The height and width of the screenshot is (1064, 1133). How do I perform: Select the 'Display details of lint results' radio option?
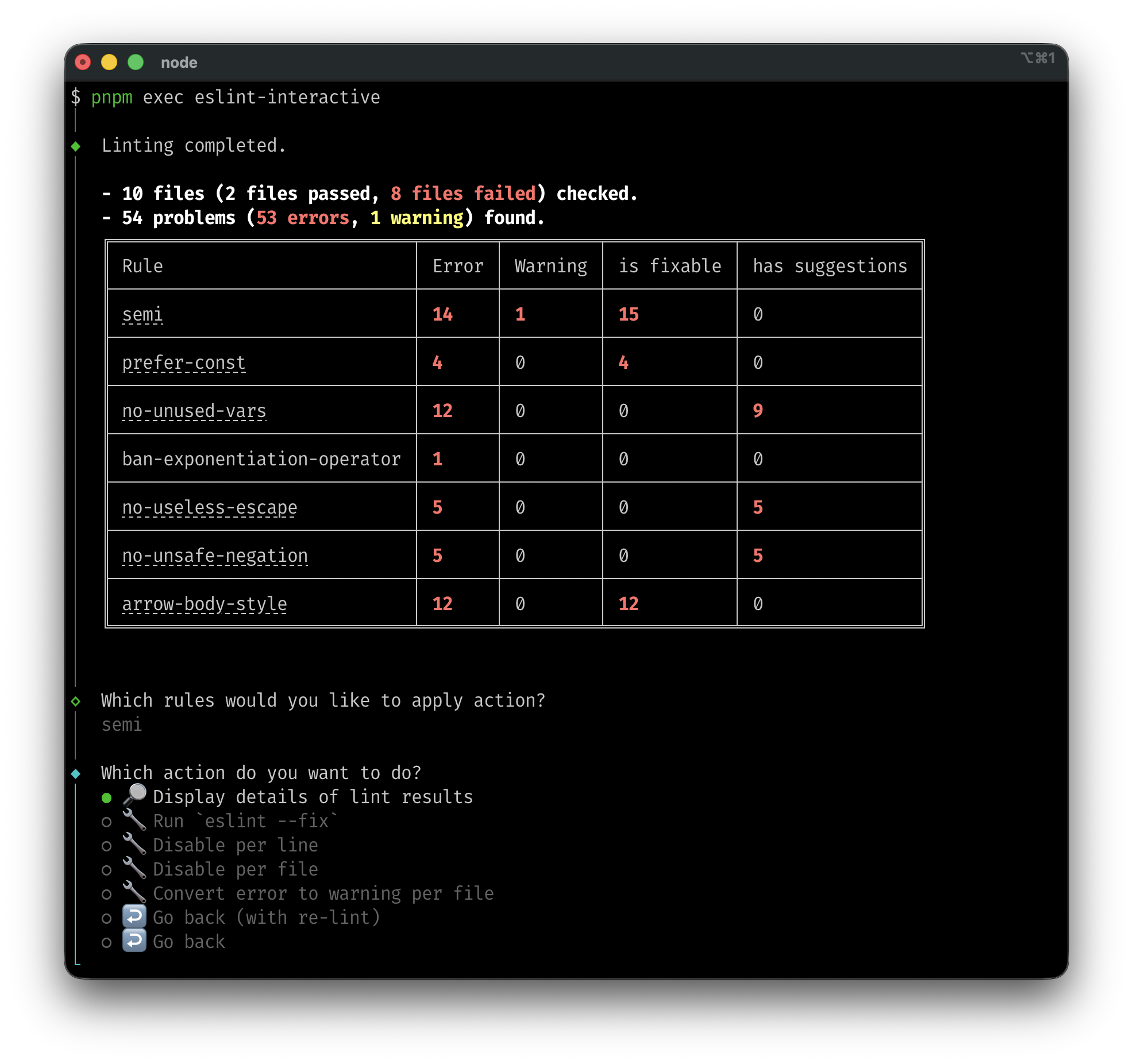106,797
